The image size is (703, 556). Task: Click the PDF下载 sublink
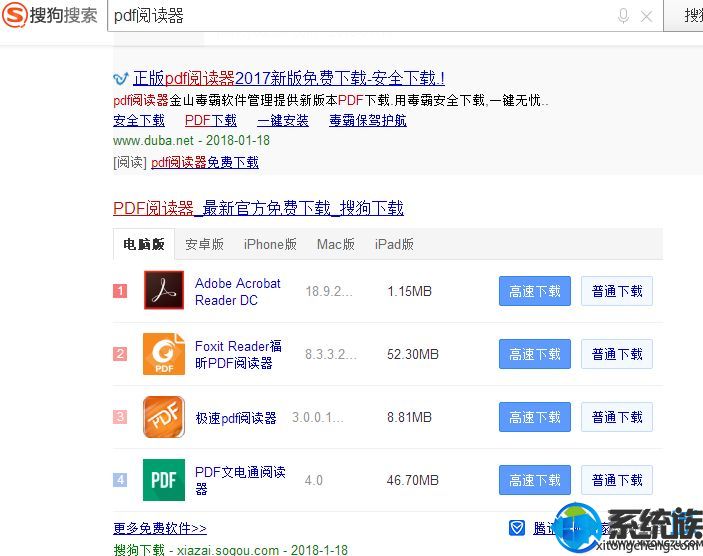pyautogui.click(x=211, y=120)
